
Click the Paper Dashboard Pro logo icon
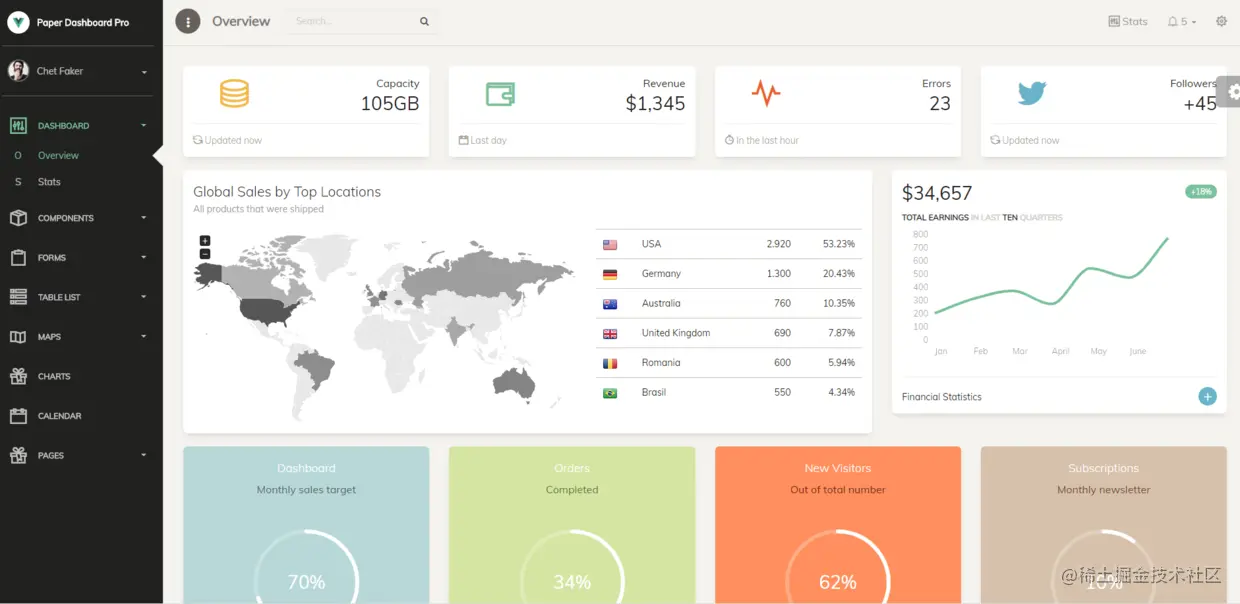coord(18,22)
